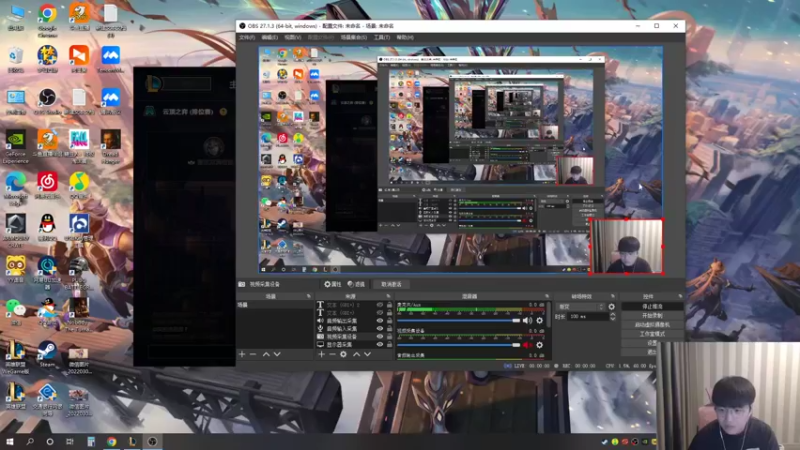This screenshot has height=450, width=800.
Task: Open Edit menu in OBS
Action: pos(269,37)
